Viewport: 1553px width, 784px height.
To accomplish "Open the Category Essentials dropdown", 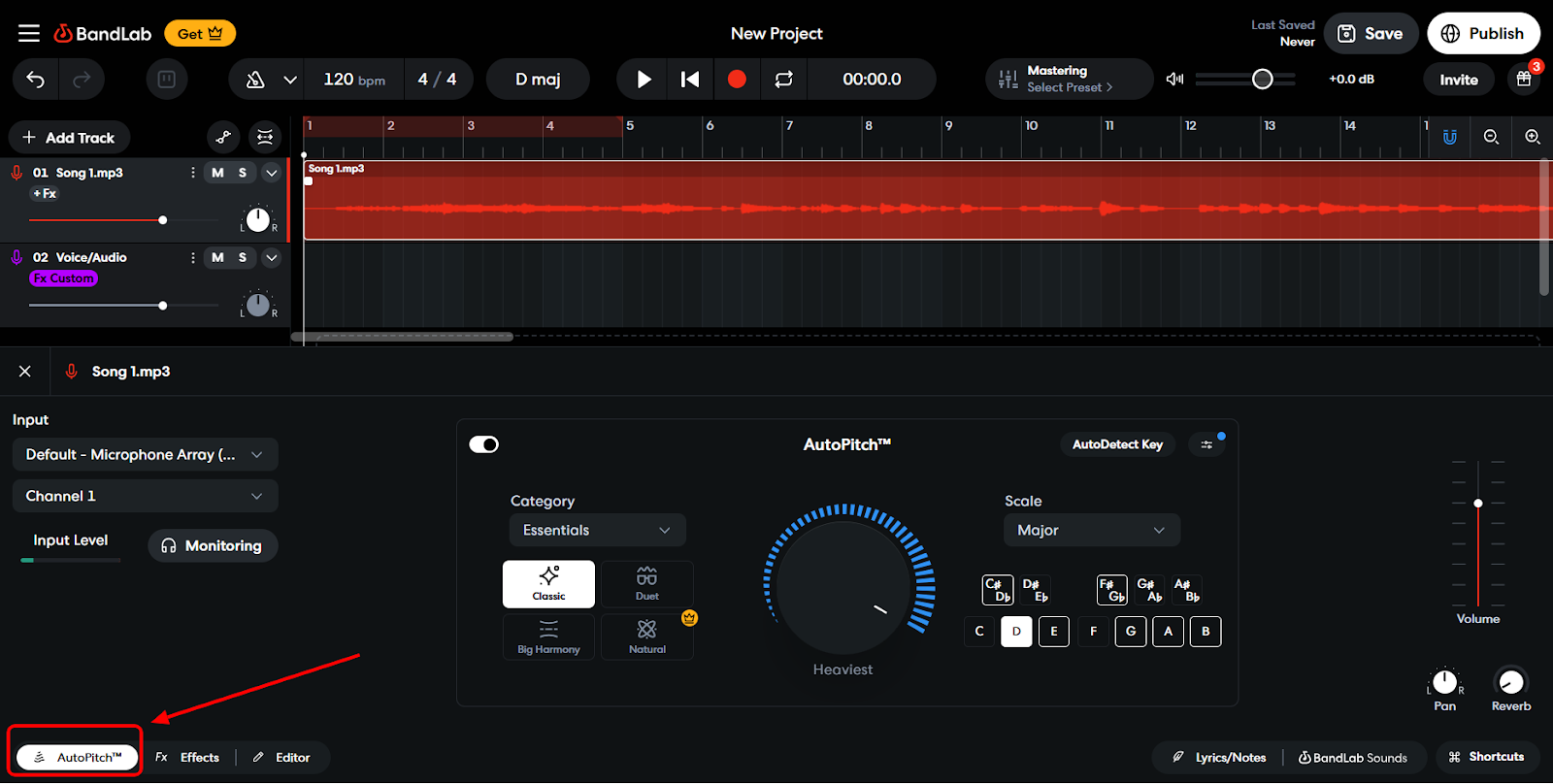I will 597,530.
